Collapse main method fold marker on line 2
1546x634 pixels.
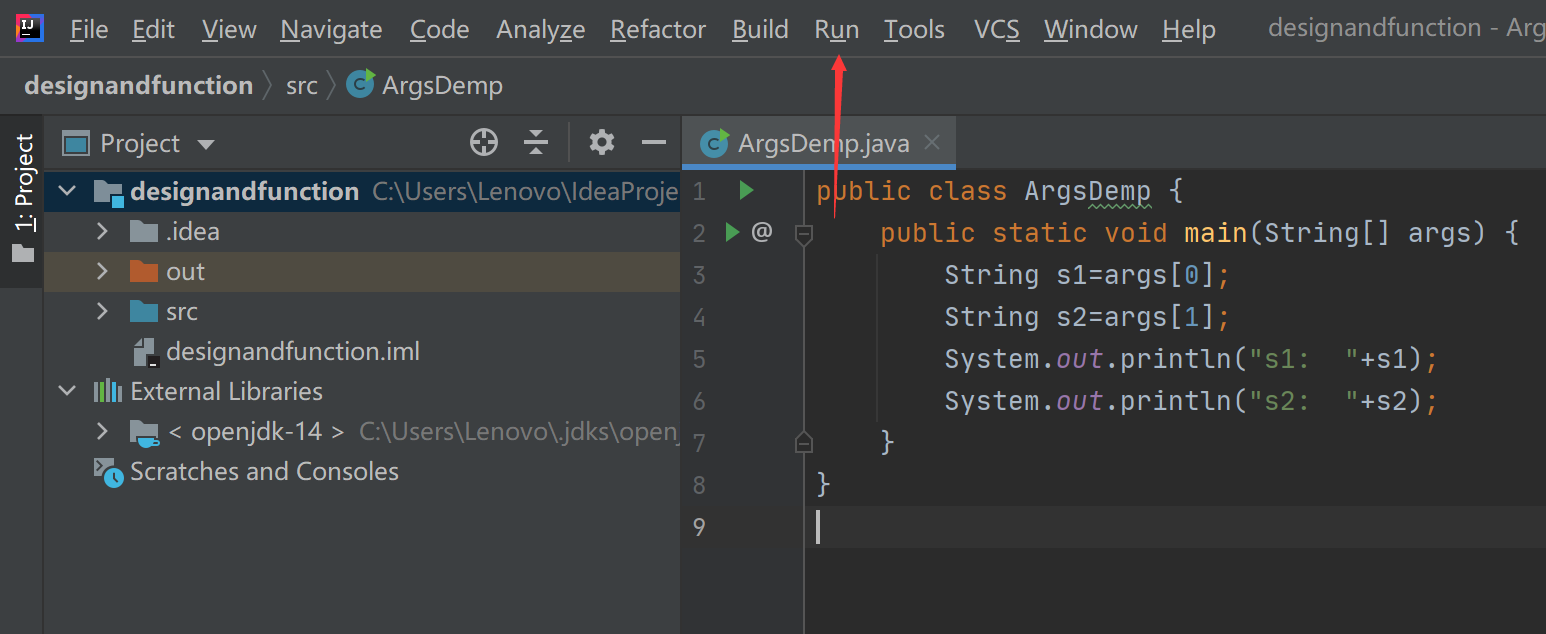(803, 234)
